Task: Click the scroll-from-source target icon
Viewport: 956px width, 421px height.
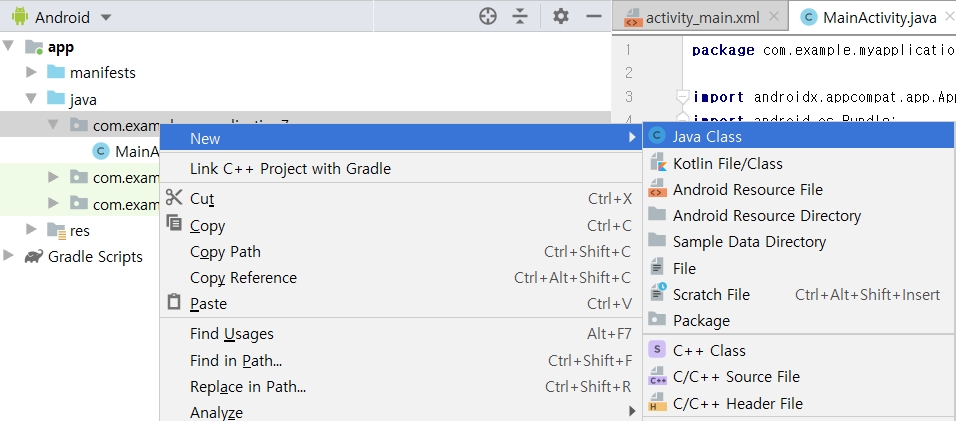Action: coord(488,16)
